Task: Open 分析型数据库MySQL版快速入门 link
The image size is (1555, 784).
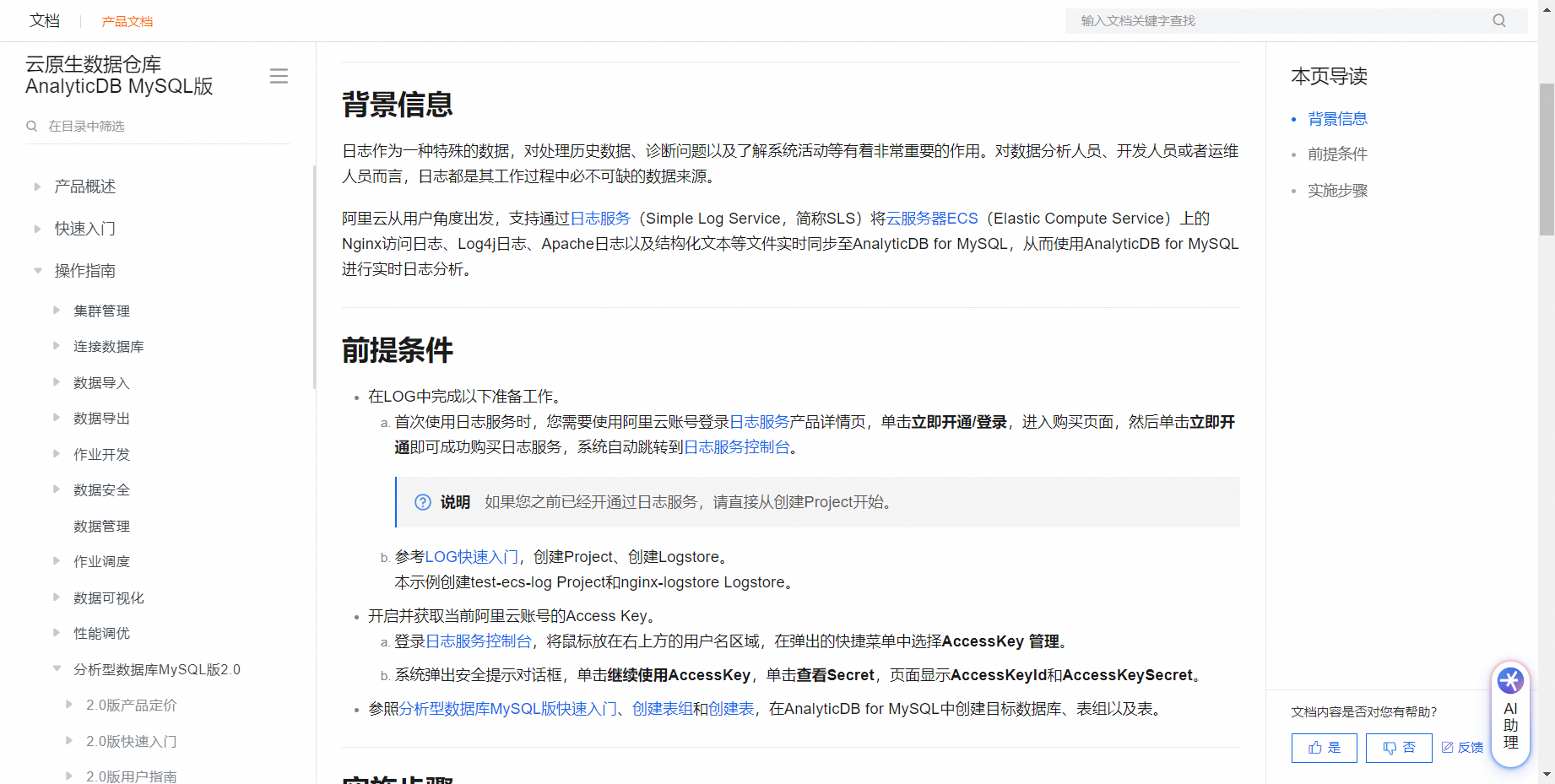Action: (508, 709)
